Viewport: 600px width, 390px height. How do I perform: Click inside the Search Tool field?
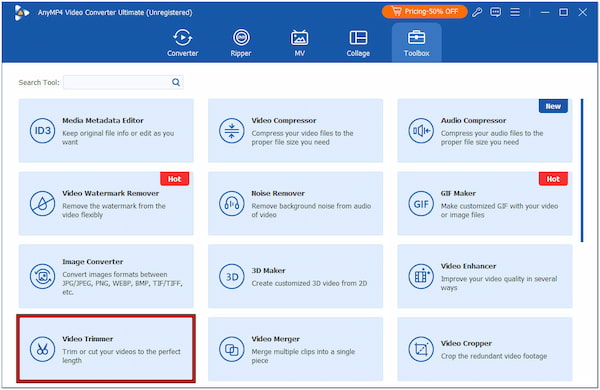tap(123, 82)
